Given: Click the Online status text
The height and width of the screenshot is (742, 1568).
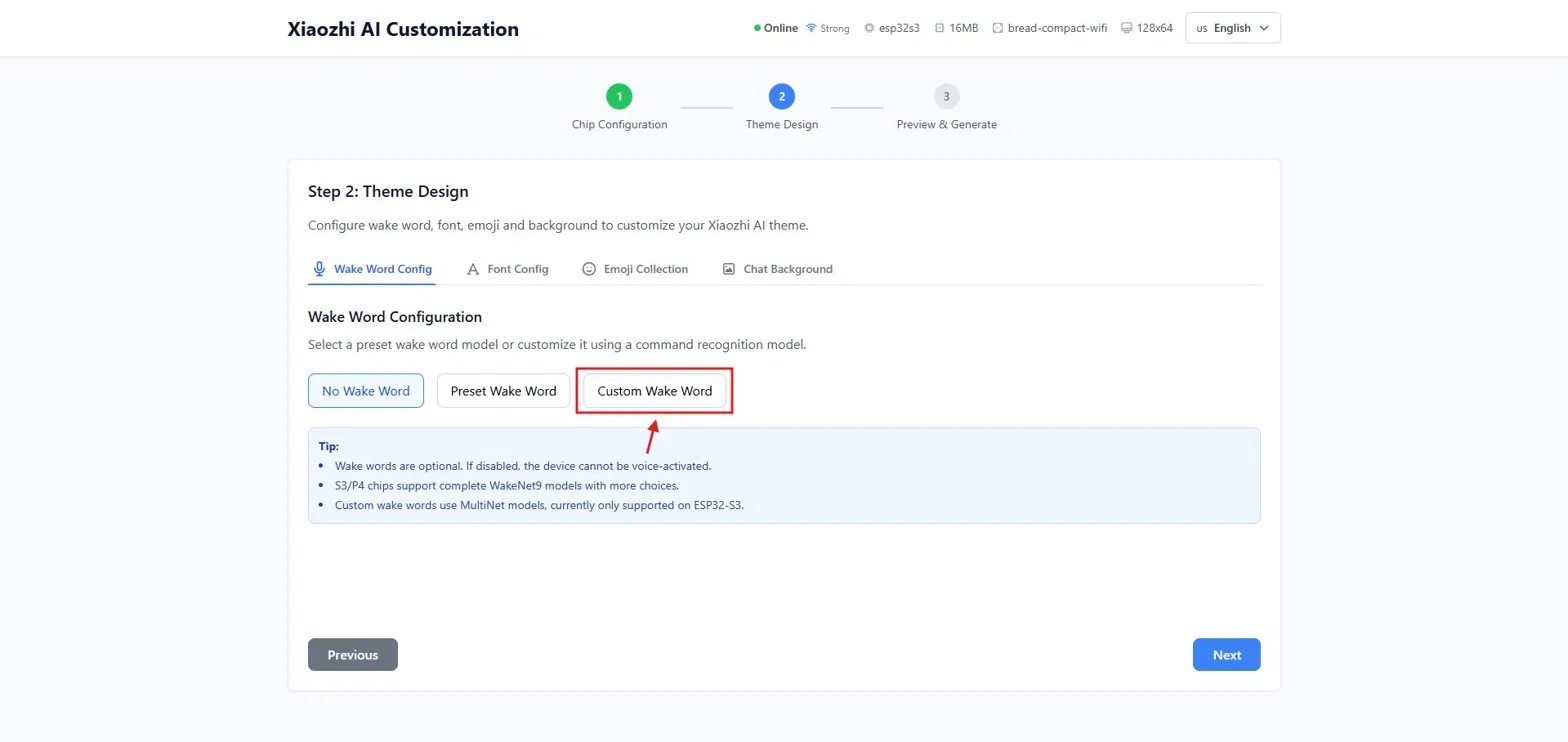Looking at the screenshot, I should 781,28.
